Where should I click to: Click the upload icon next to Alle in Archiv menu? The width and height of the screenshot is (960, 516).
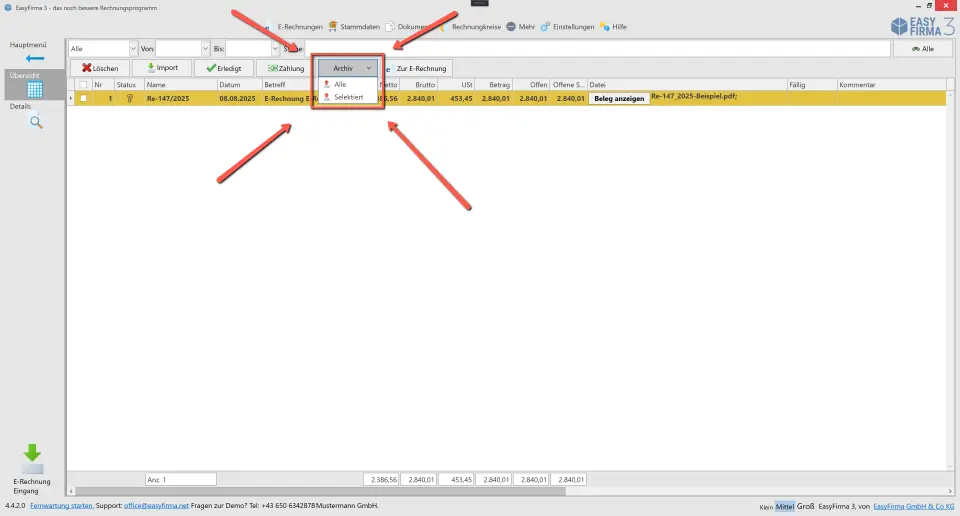point(326,84)
